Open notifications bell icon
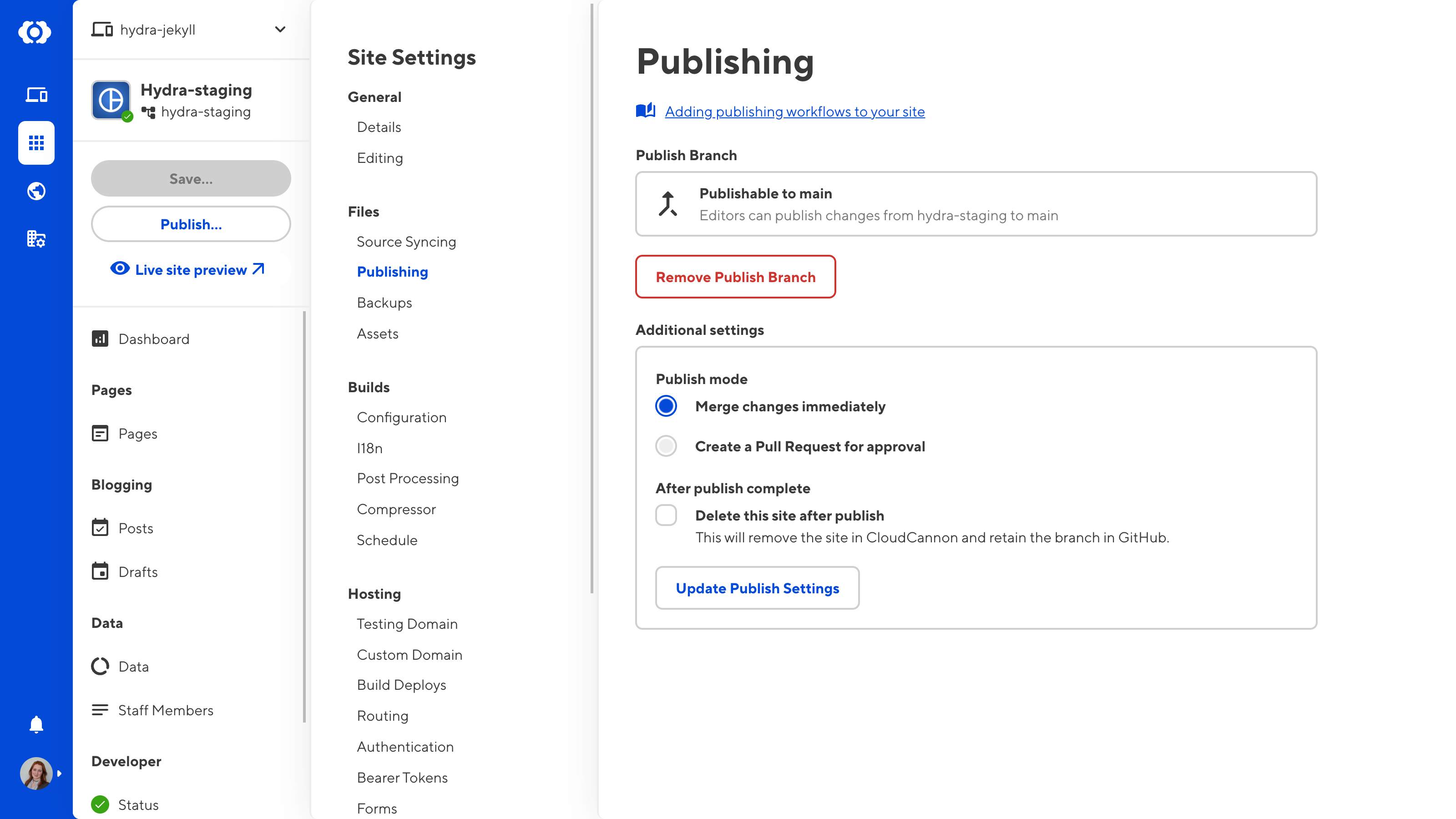 point(36,724)
